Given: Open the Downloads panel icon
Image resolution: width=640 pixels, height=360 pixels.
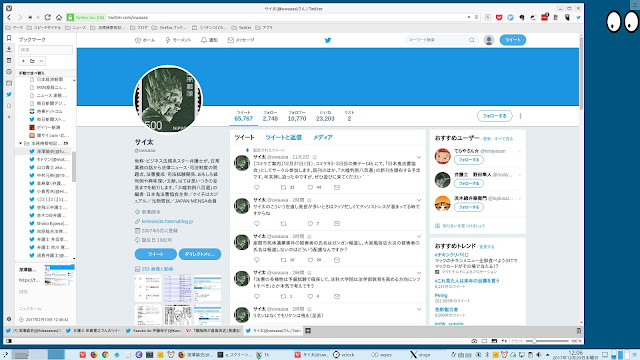Looking at the screenshot, I should tap(9, 49).
